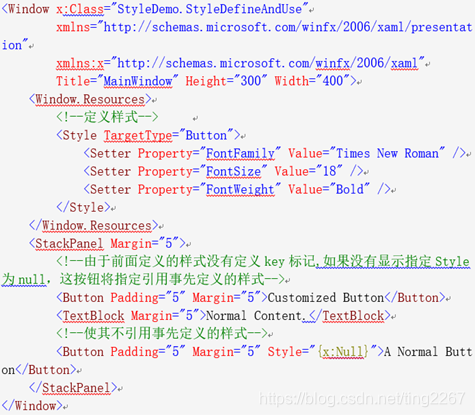Click the opening TextBlock tag name
Viewport: 475px width, 417px height.
click(93, 315)
